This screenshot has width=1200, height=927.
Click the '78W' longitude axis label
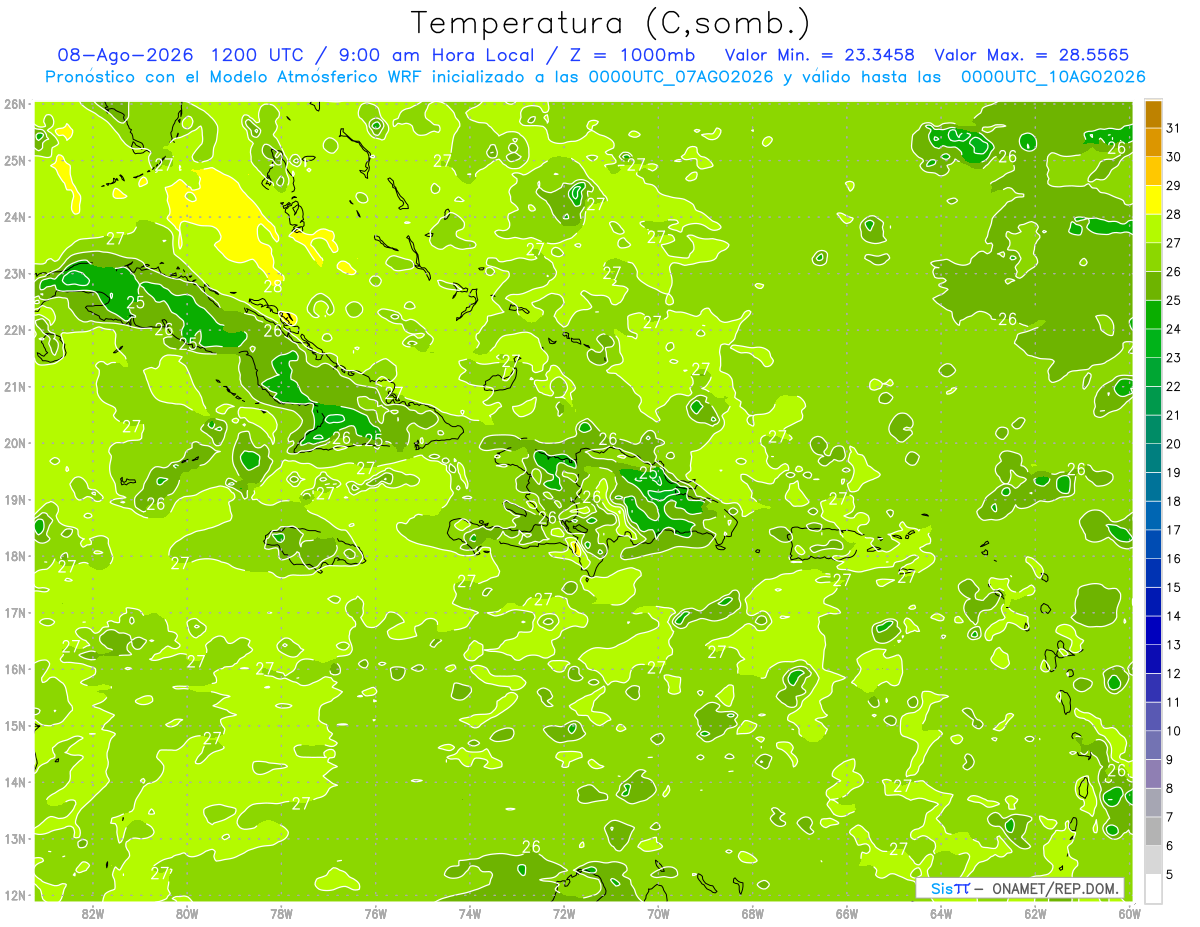(281, 913)
